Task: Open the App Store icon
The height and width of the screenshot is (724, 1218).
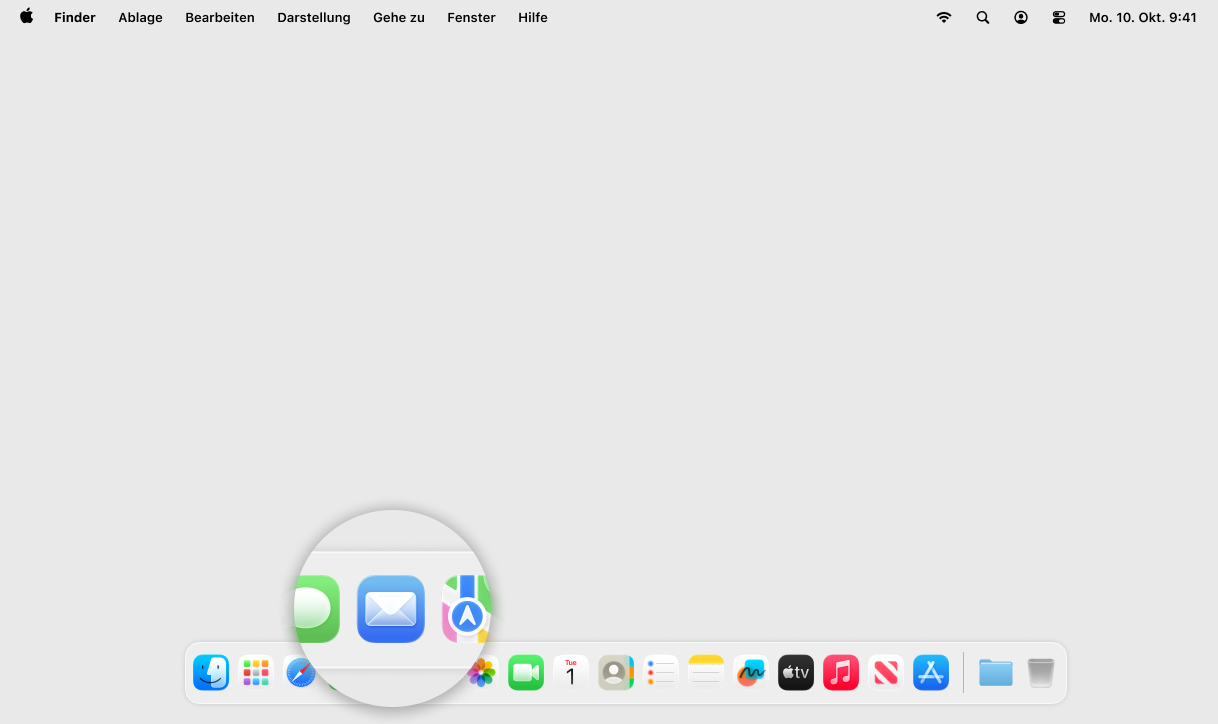Action: coord(931,673)
